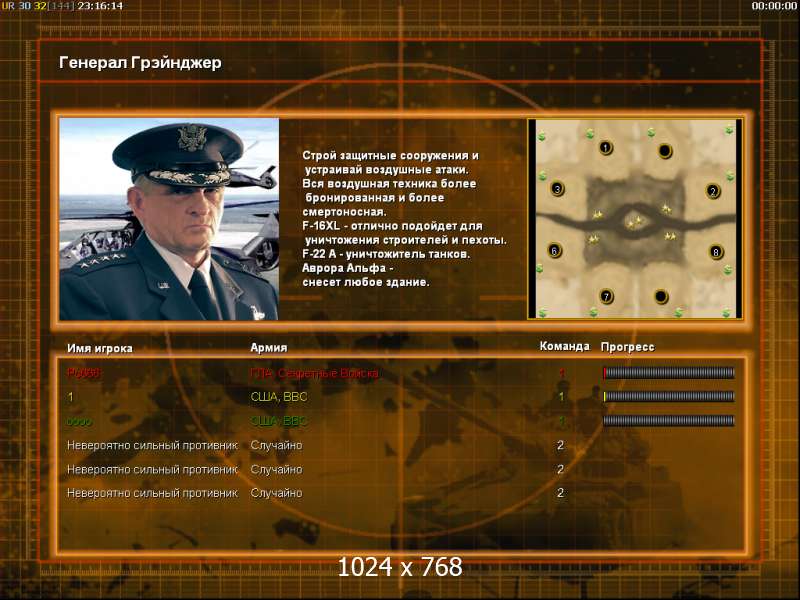
Task: Click the green player name in third row
Action: point(80,421)
